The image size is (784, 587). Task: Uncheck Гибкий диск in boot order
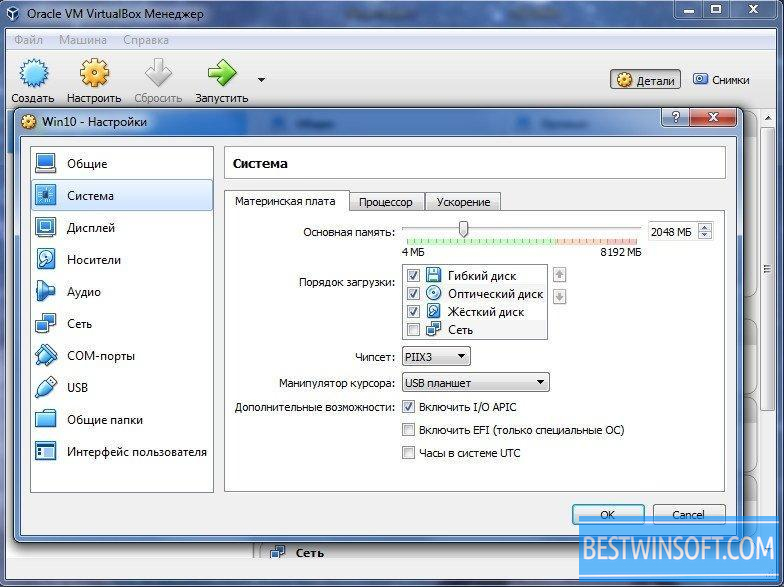(x=413, y=275)
